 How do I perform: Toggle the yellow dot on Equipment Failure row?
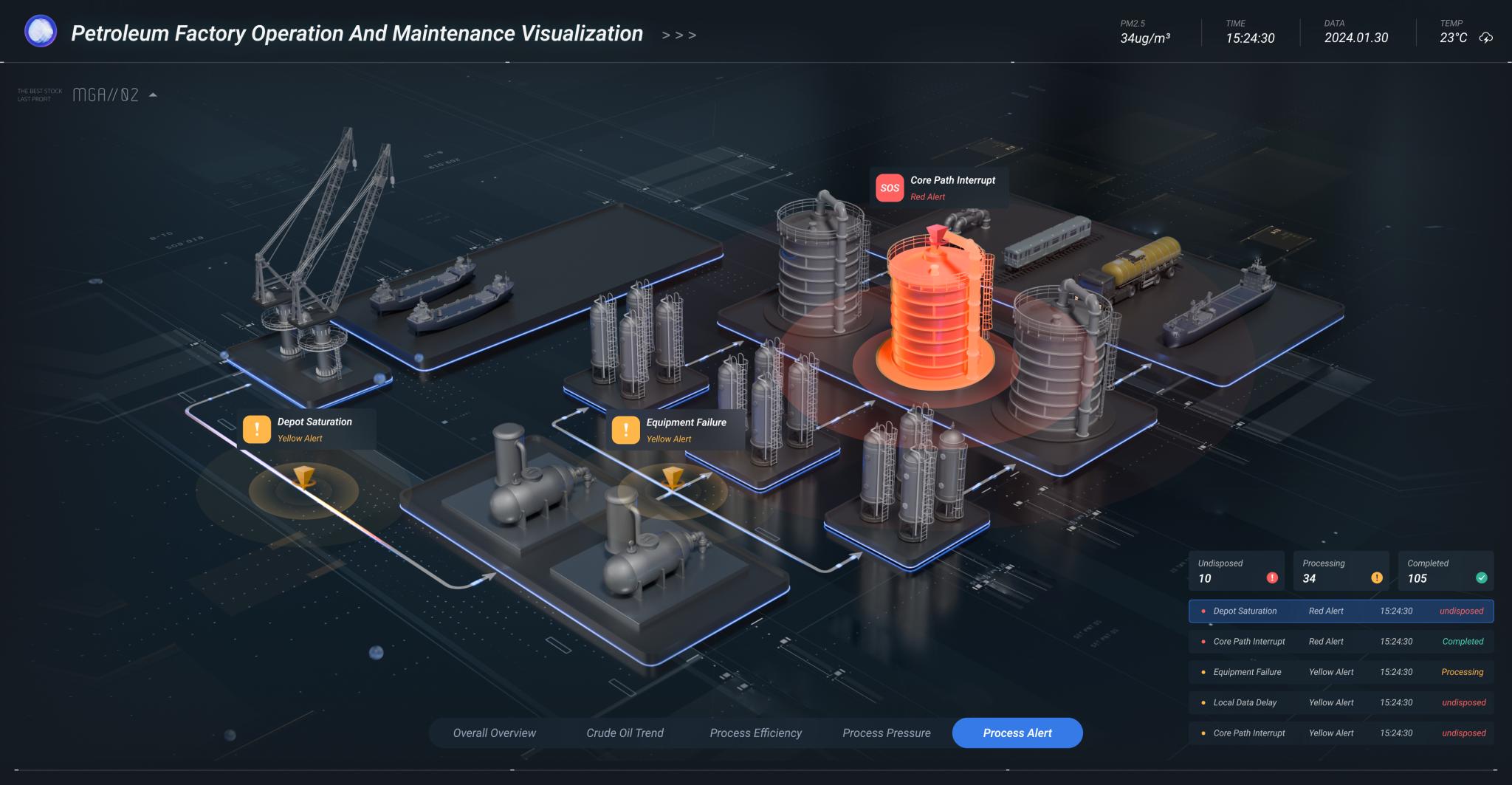click(x=1203, y=672)
